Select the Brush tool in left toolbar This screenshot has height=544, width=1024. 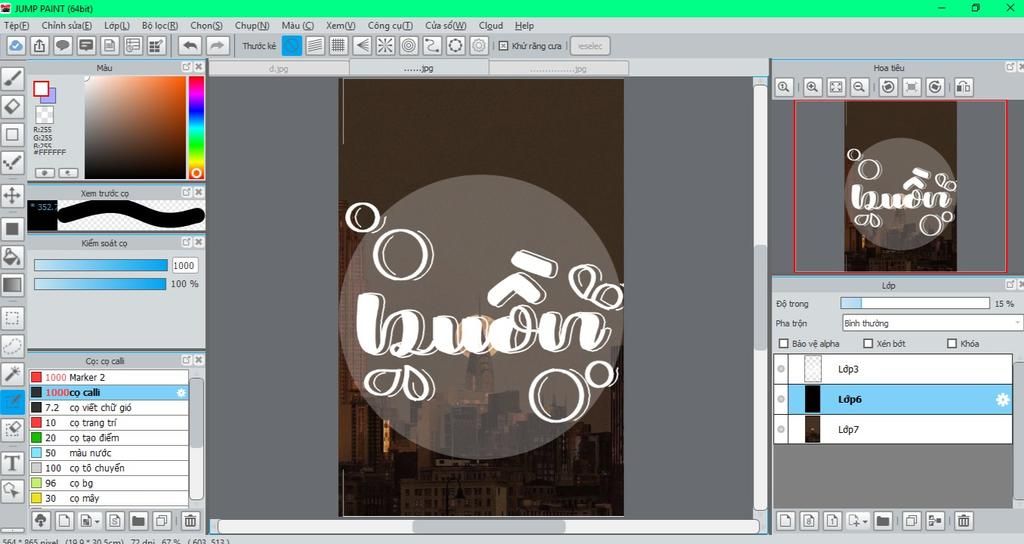coord(12,79)
